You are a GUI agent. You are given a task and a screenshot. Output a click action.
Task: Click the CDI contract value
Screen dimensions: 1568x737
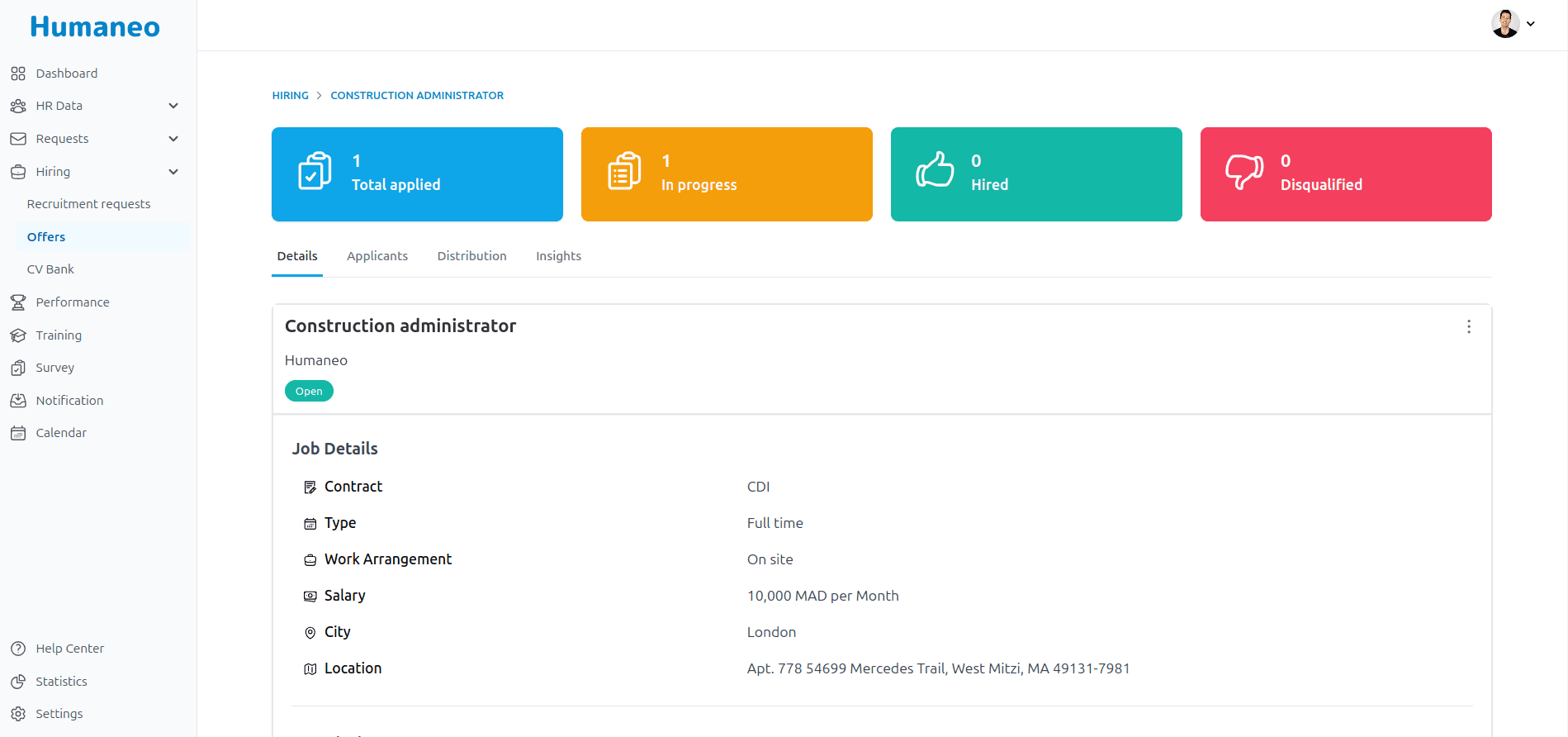[x=759, y=487]
